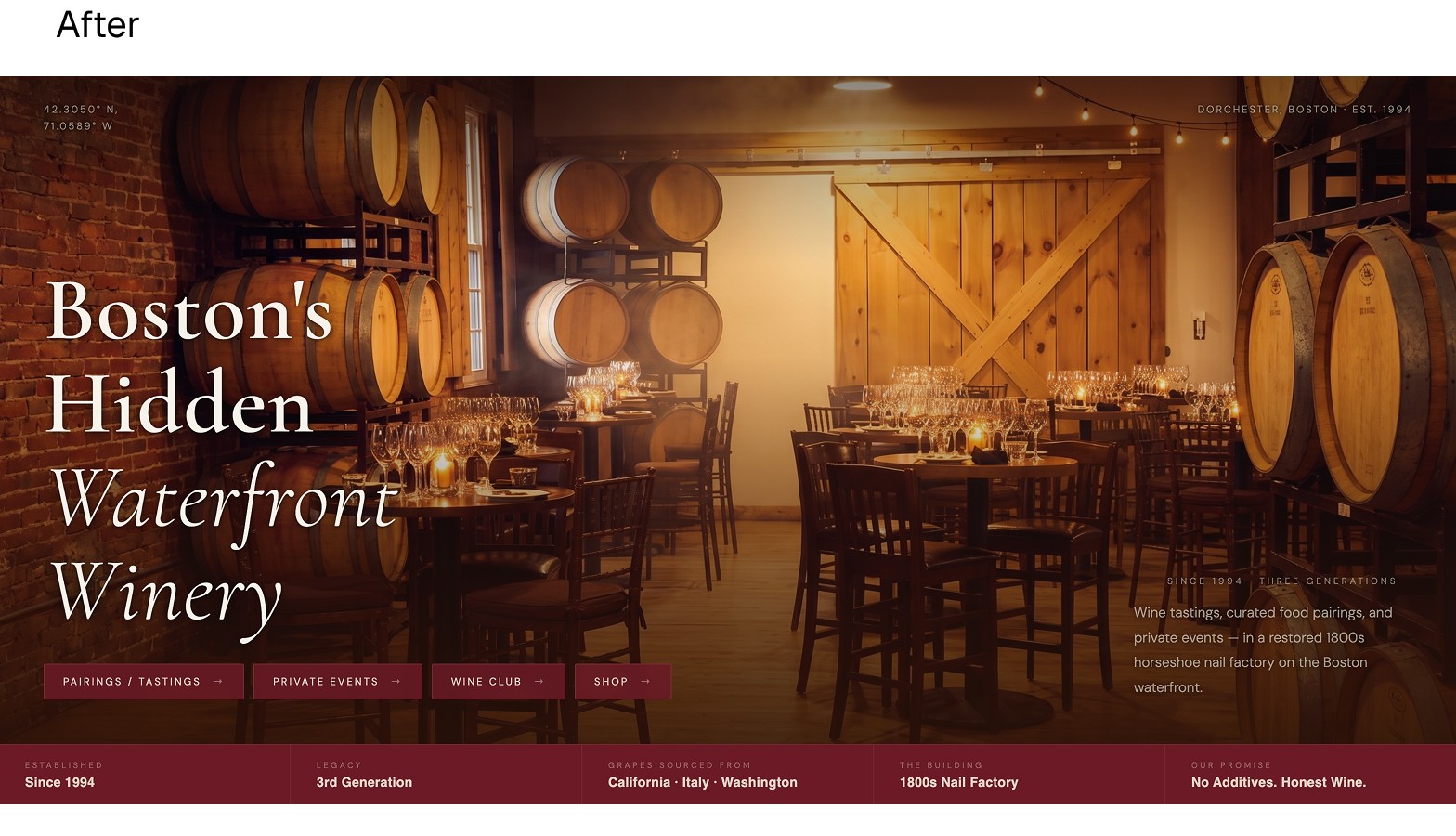The height and width of the screenshot is (836, 1456).
Task: Select the Legacy 3rd Generation item
Action: point(436,775)
